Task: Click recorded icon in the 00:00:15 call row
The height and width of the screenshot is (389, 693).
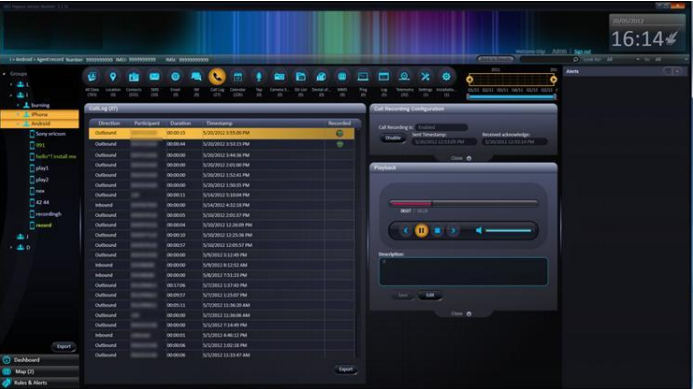Action: point(339,133)
